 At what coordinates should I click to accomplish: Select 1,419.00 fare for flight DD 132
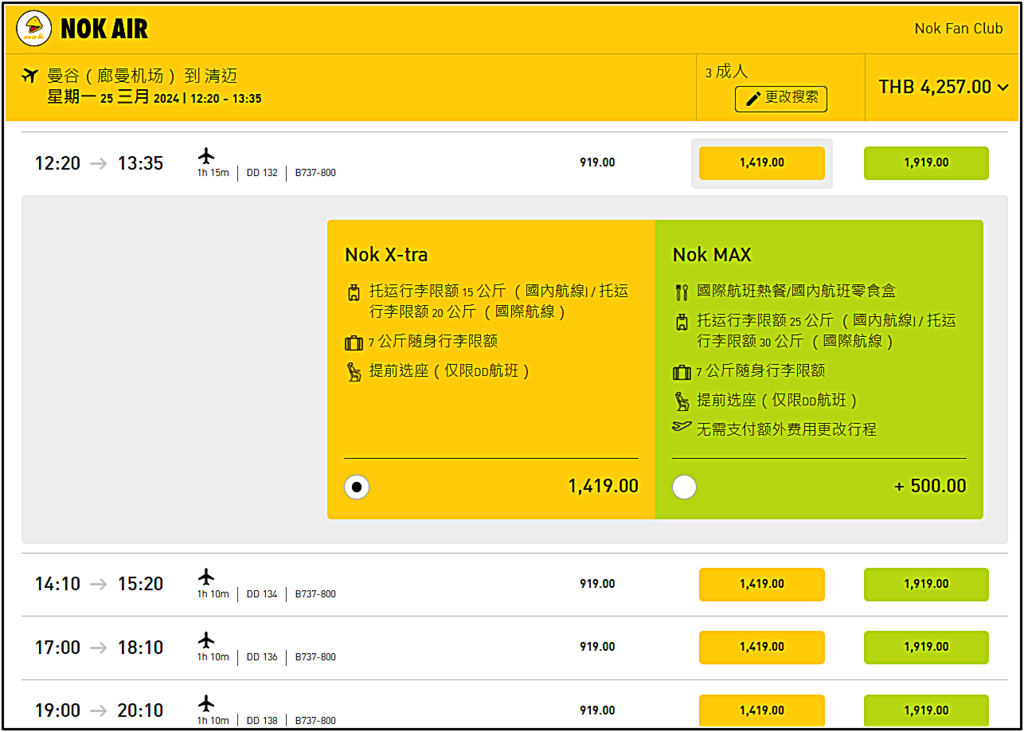click(761, 163)
